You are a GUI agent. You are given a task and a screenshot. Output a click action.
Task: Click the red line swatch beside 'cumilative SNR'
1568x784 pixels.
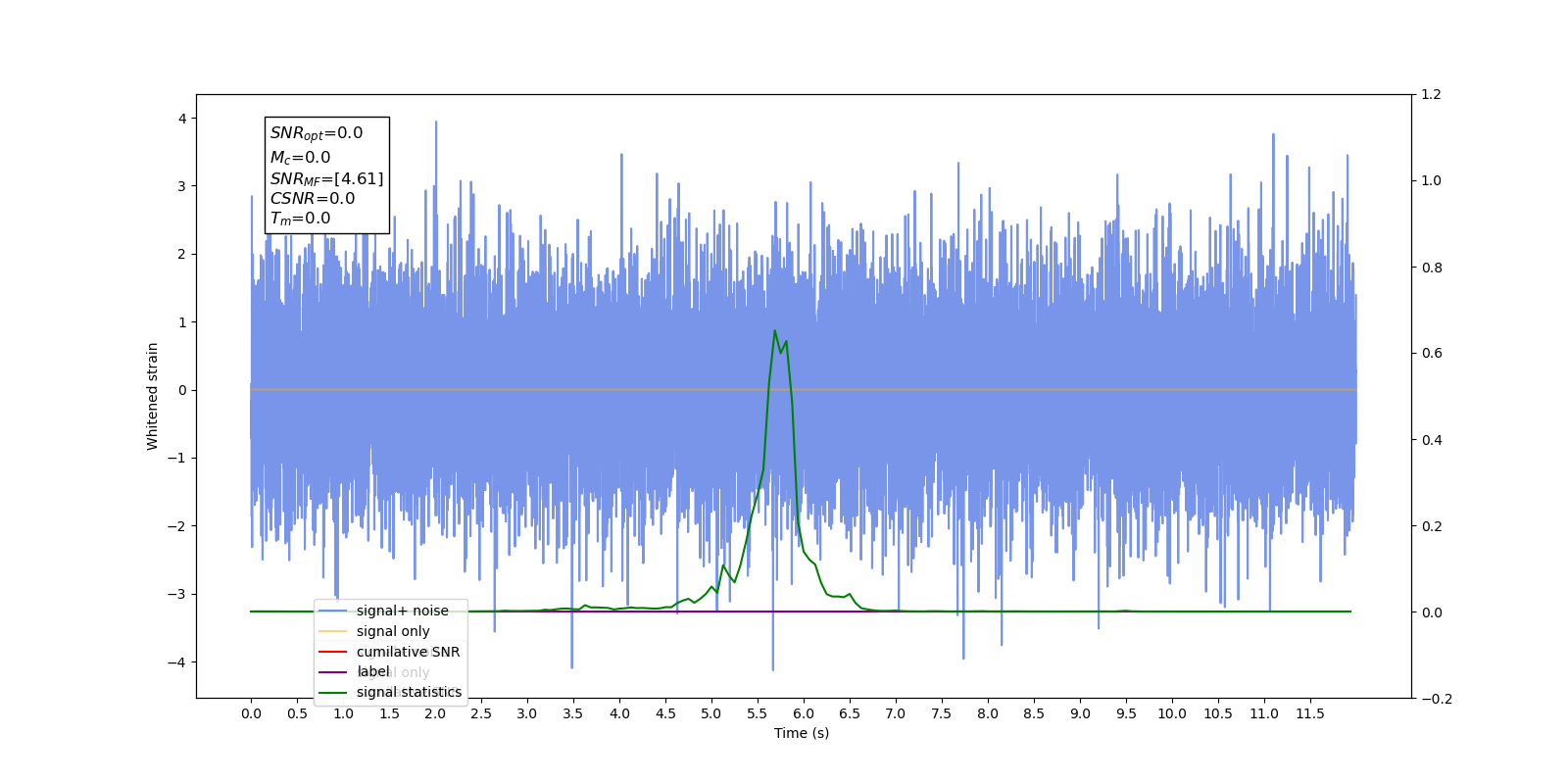(x=333, y=652)
